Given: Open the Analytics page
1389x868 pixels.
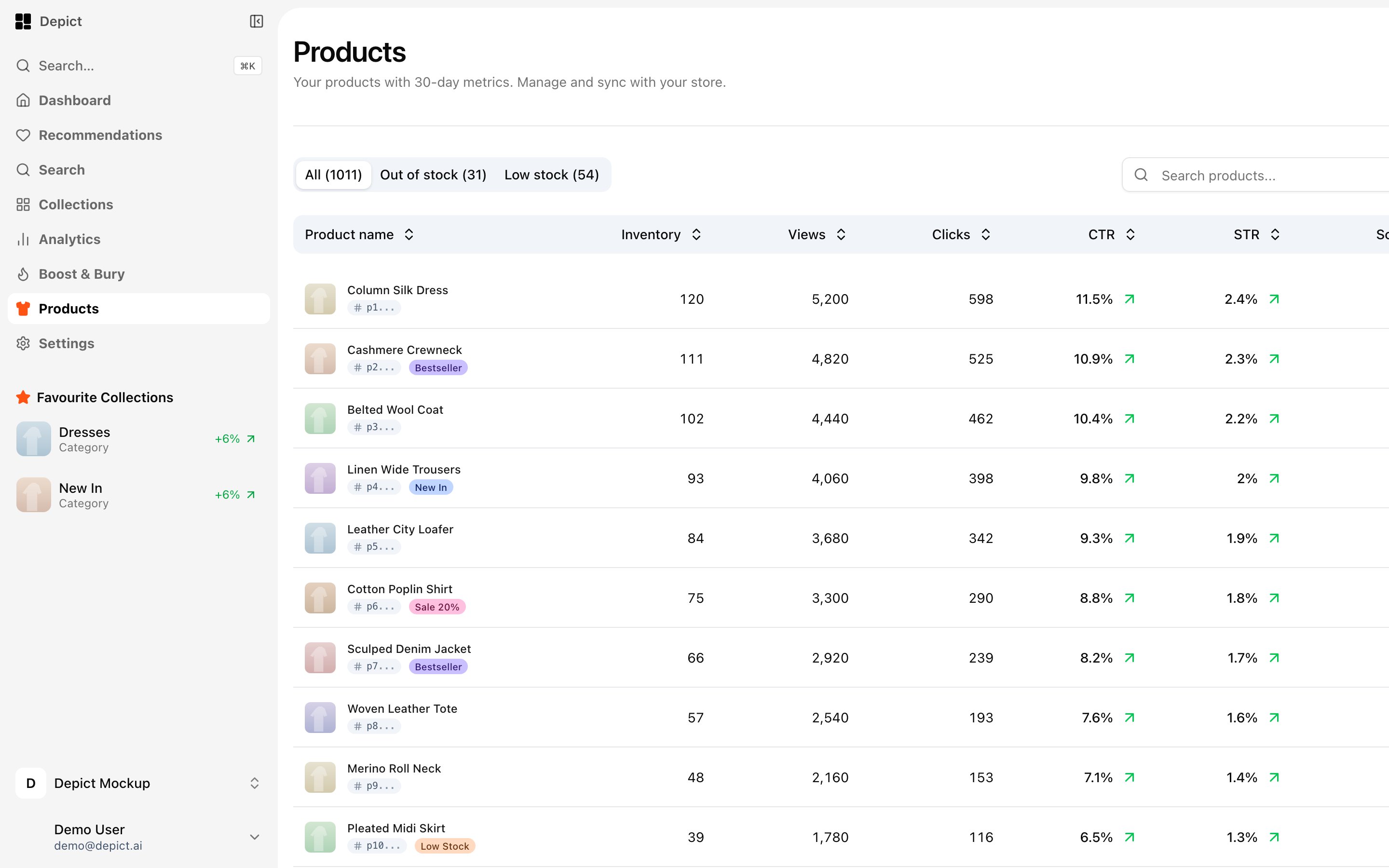Looking at the screenshot, I should click(139, 239).
